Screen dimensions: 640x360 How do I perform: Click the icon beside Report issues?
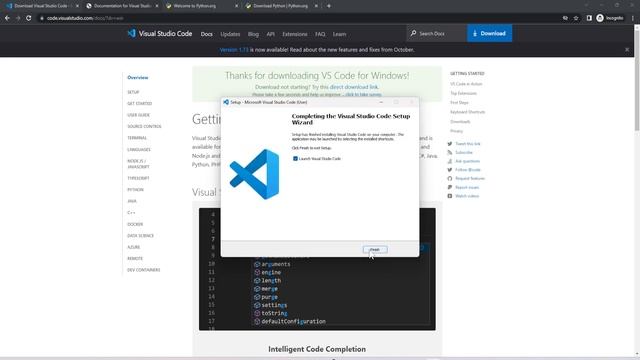450,187
